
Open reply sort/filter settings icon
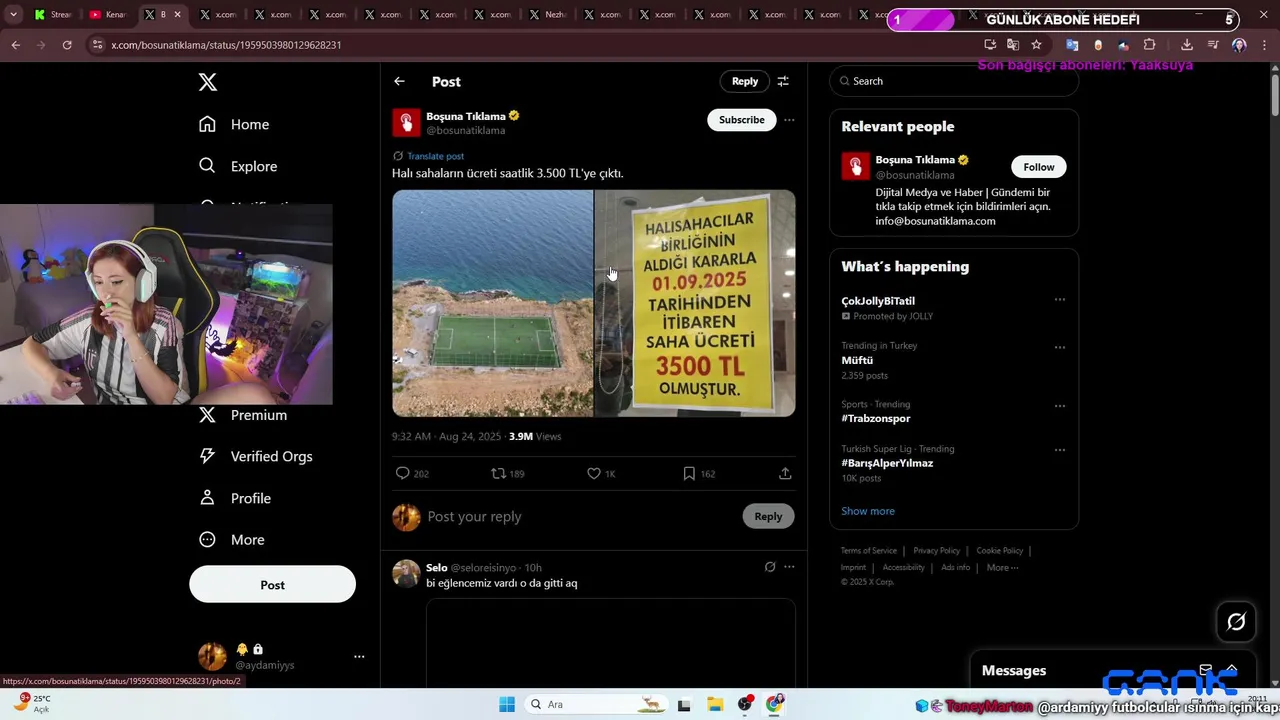click(783, 81)
